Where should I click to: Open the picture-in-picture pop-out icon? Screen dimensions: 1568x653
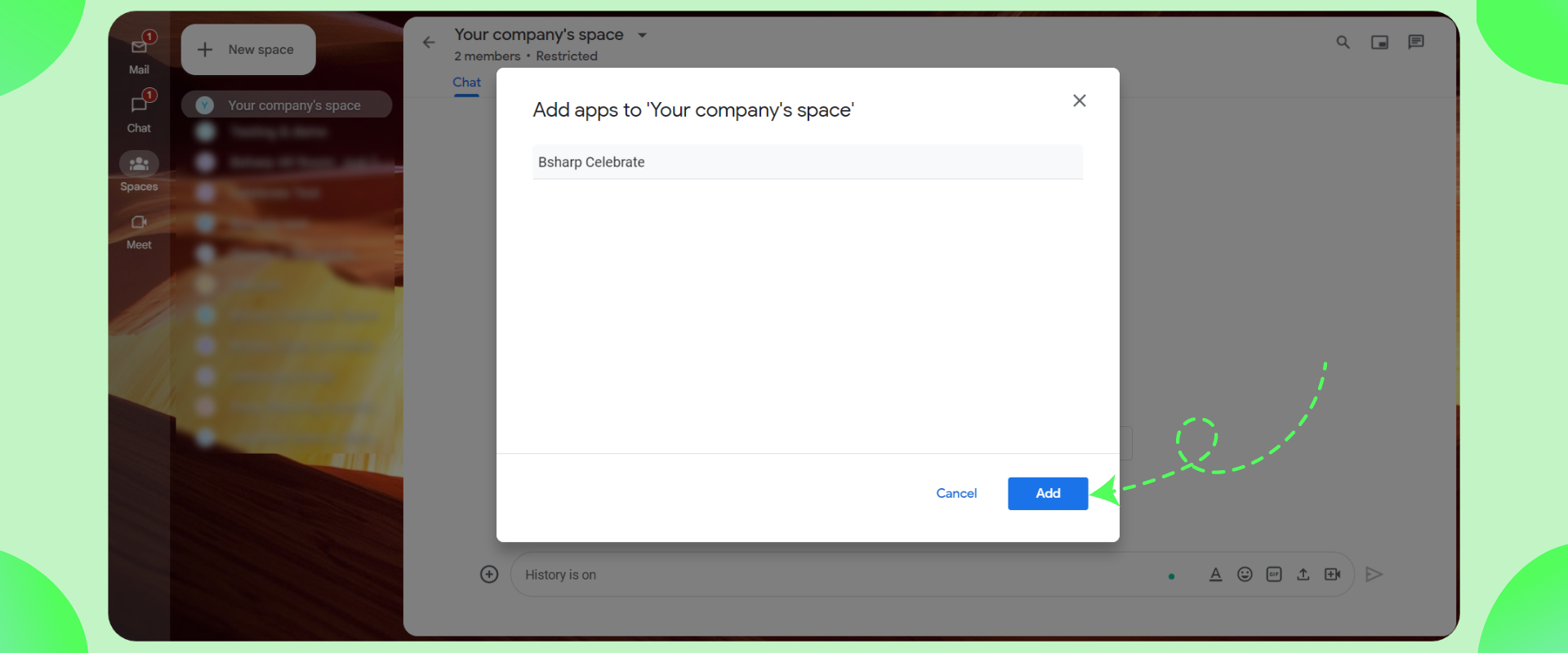pyautogui.click(x=1379, y=42)
